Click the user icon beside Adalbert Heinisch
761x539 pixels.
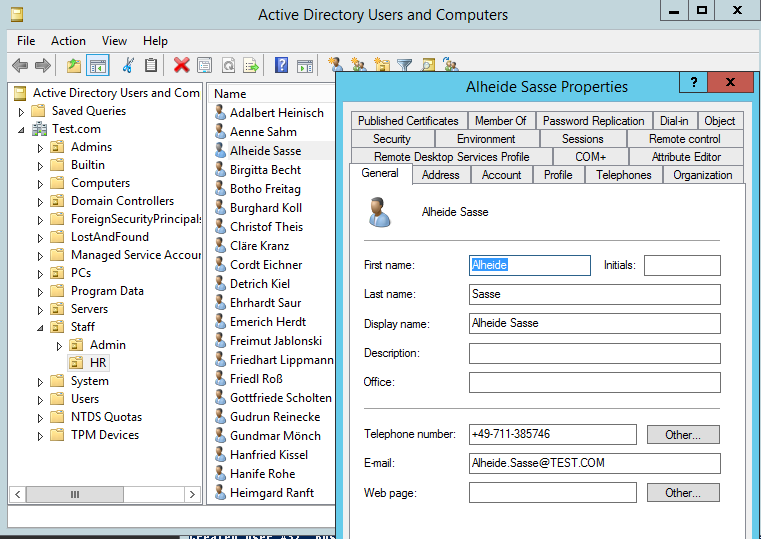tap(220, 113)
